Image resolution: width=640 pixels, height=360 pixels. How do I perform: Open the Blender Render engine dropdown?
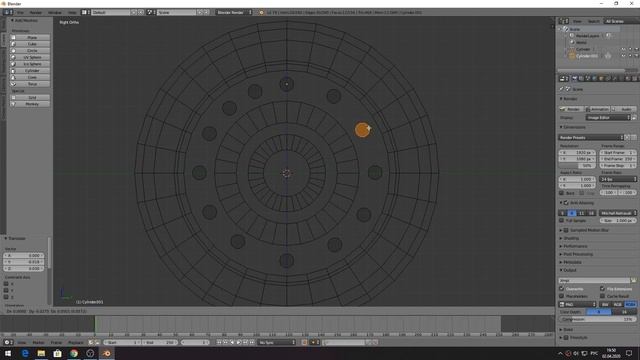pos(234,12)
